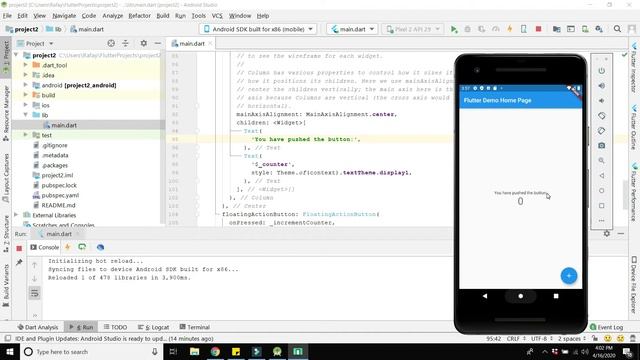
Task: Click emulator zoom magnifier icon
Action: pos(602,161)
